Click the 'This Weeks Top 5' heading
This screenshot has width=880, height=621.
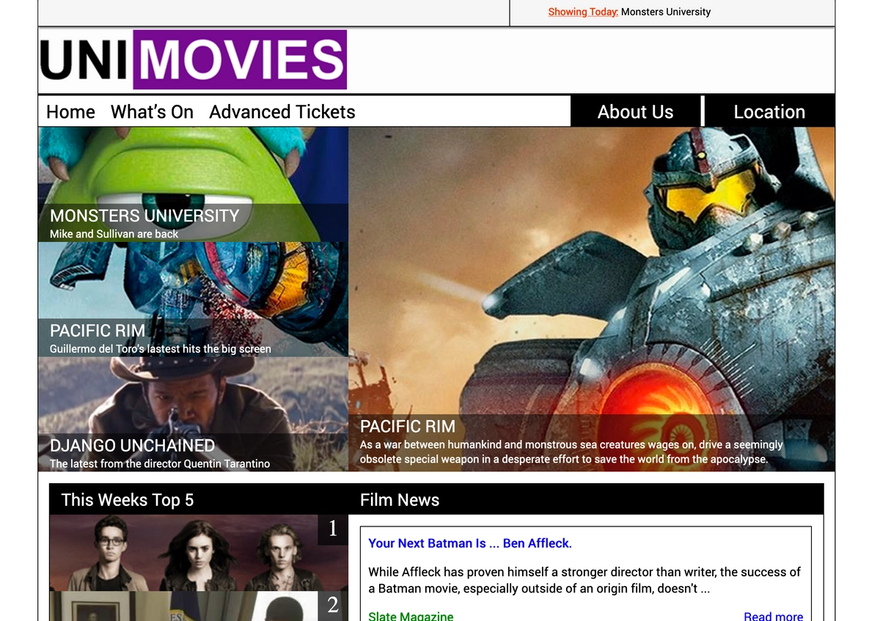[x=127, y=500]
